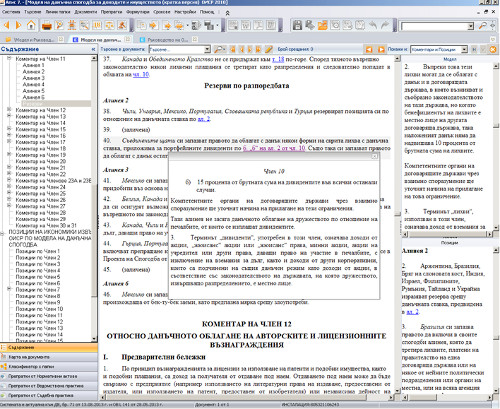Expand the Позиции по Член 7 node
This screenshot has height=409, width=500.
(9, 289)
